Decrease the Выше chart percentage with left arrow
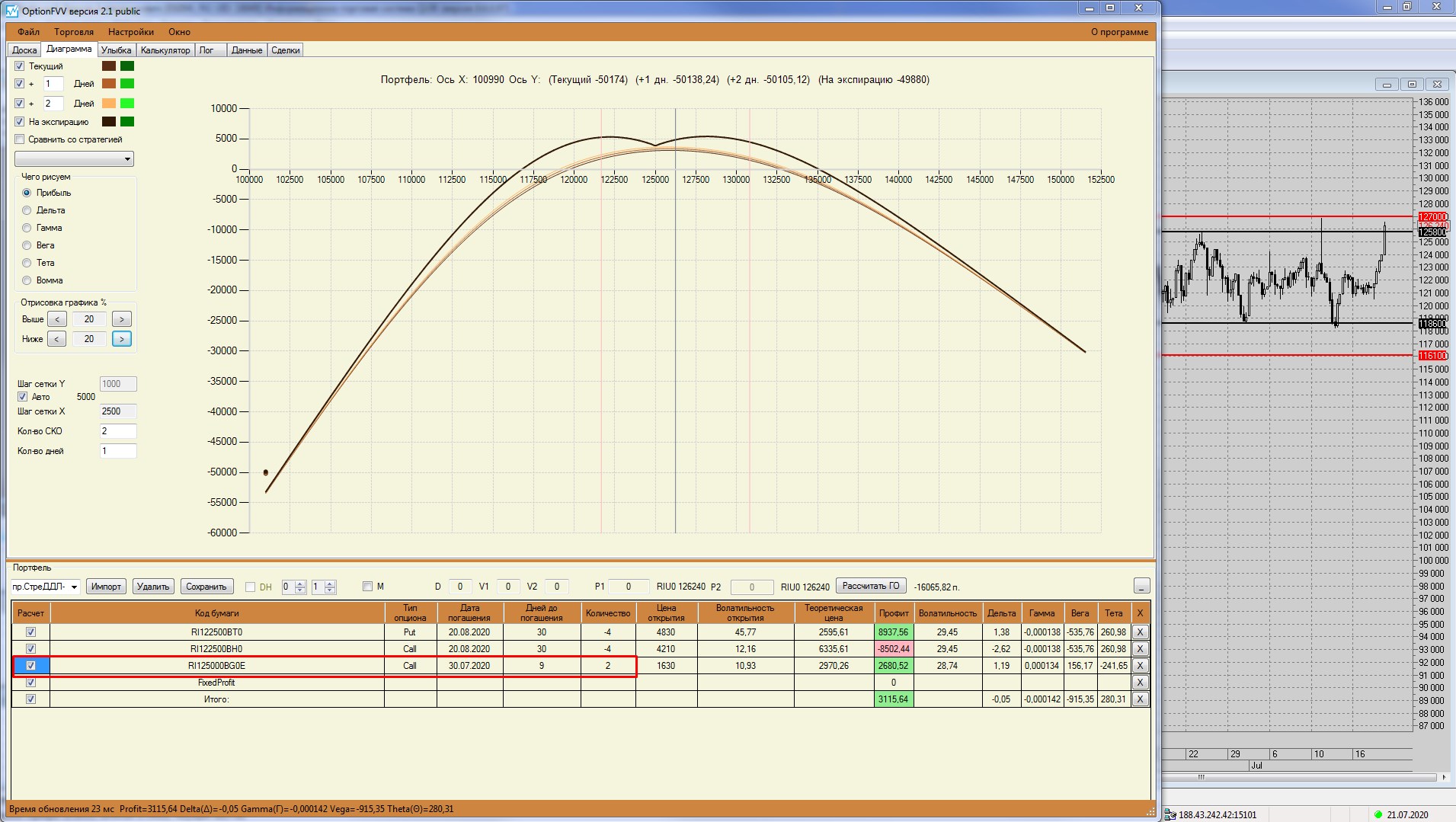 tap(57, 319)
